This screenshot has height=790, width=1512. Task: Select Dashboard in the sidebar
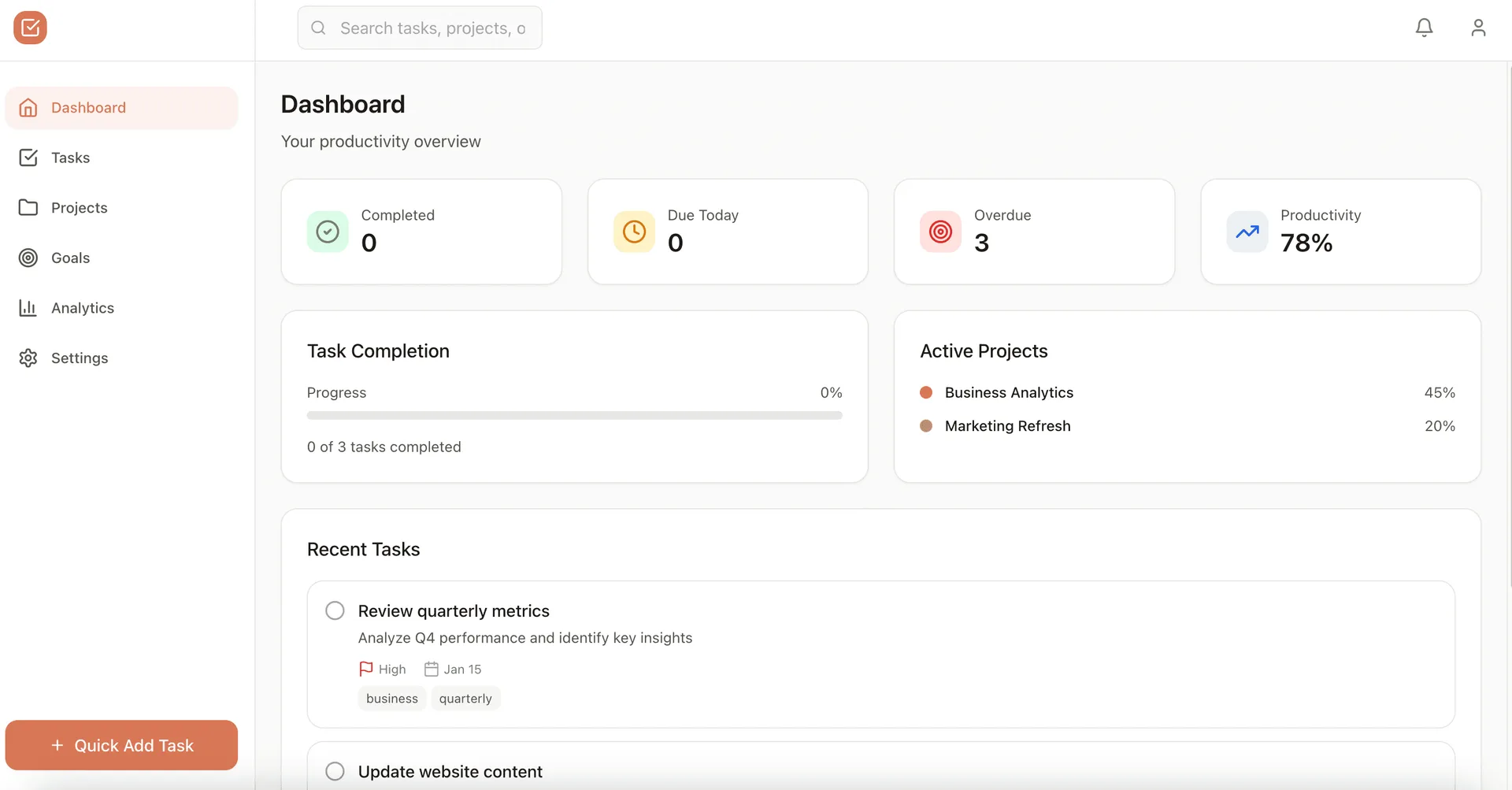click(121, 107)
